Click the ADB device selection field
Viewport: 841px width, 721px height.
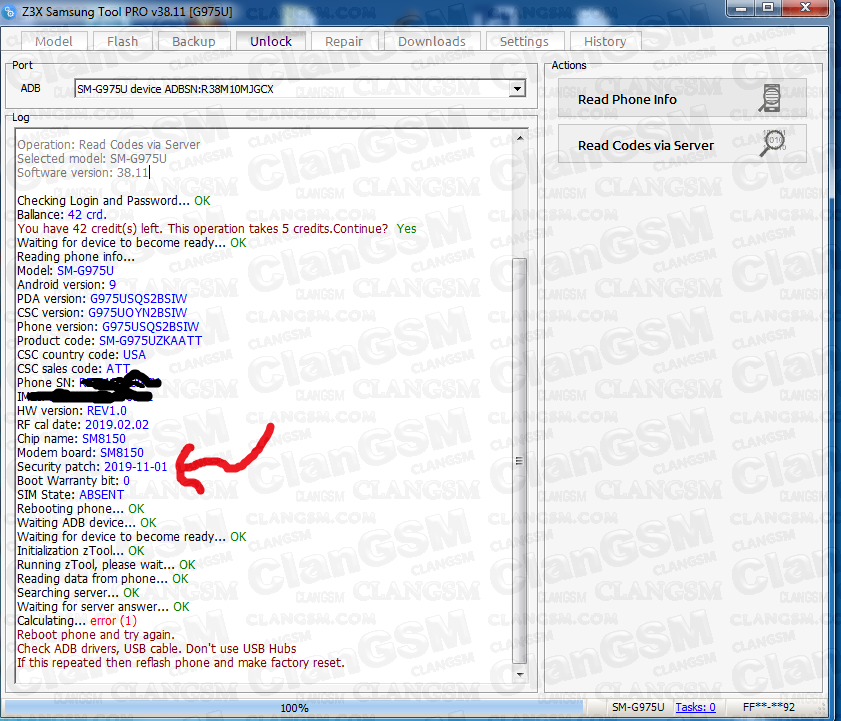(300, 89)
